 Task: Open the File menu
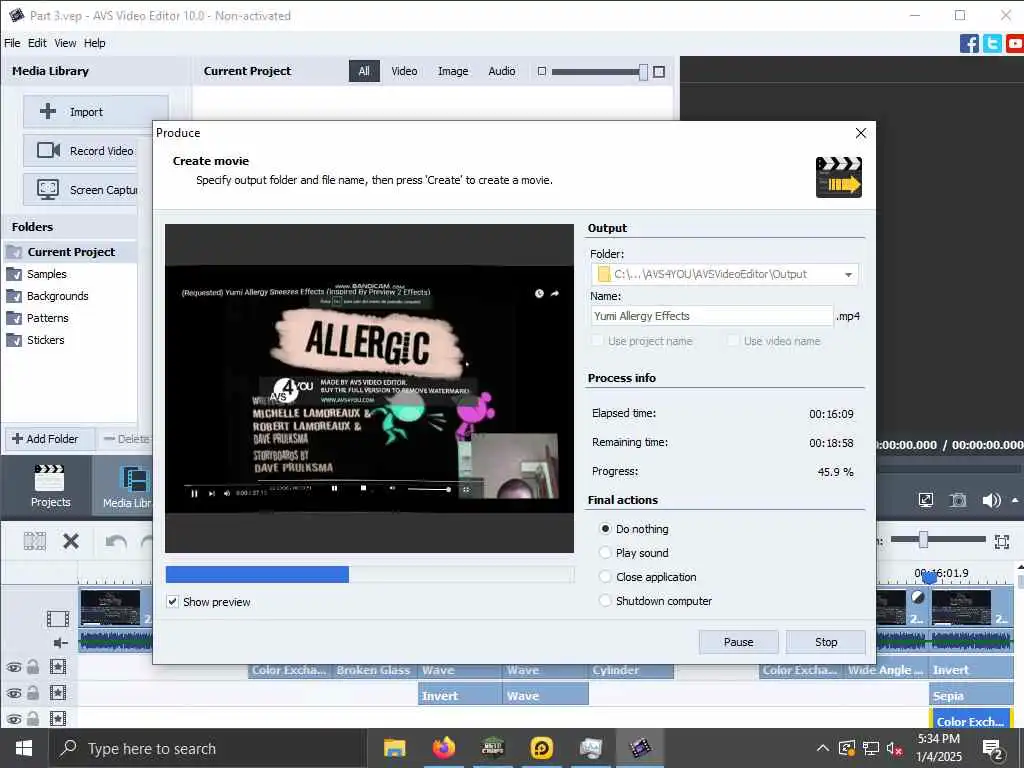point(12,43)
